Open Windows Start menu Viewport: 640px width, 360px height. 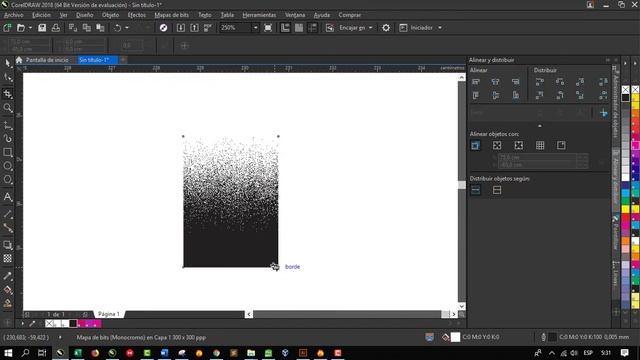click(8, 353)
